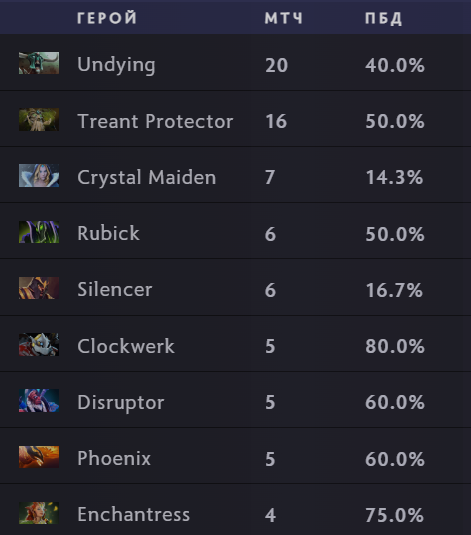
Task: Click the Undying hero portrait icon
Action: pos(39,63)
